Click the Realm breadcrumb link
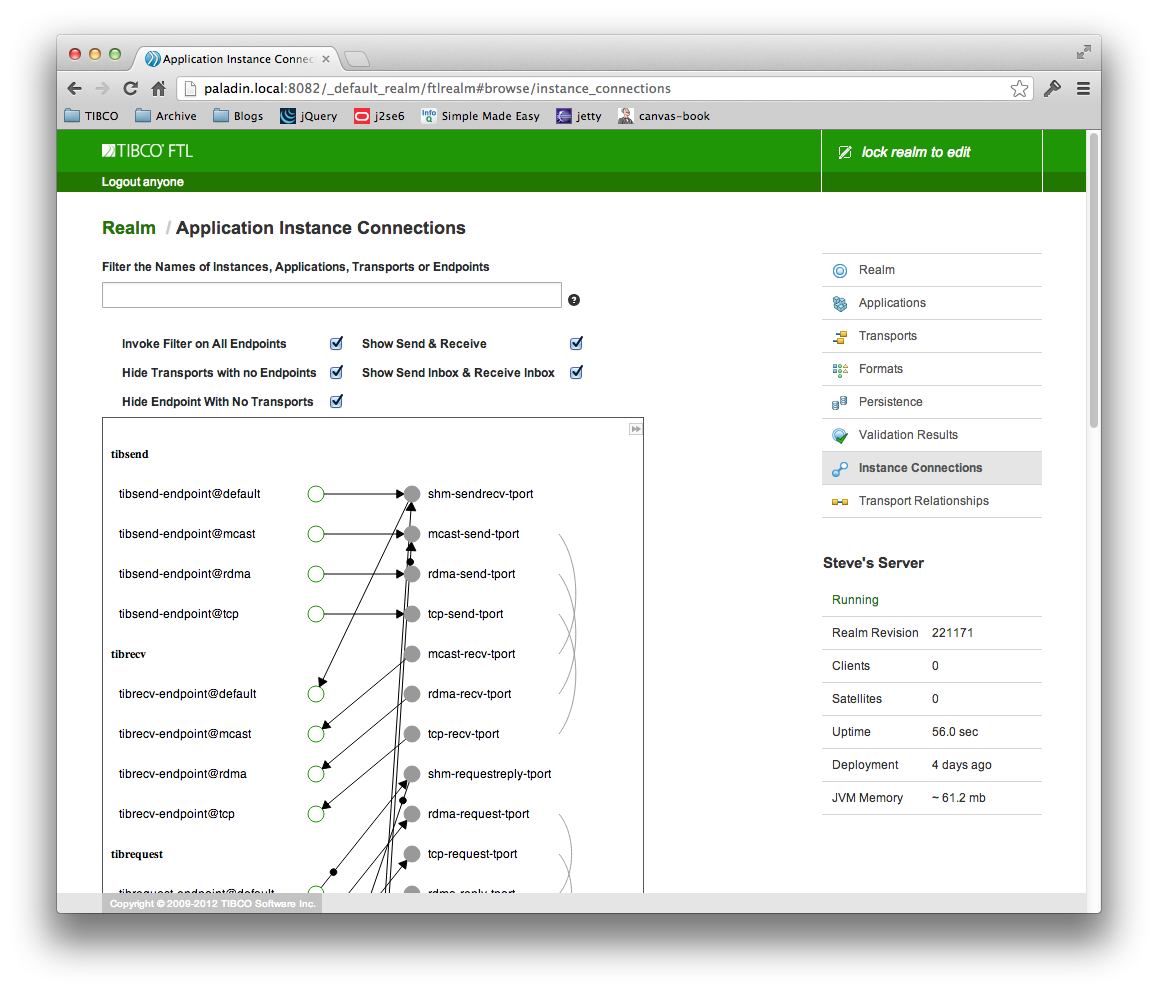Viewport: 1158px width, 992px height. coord(129,228)
